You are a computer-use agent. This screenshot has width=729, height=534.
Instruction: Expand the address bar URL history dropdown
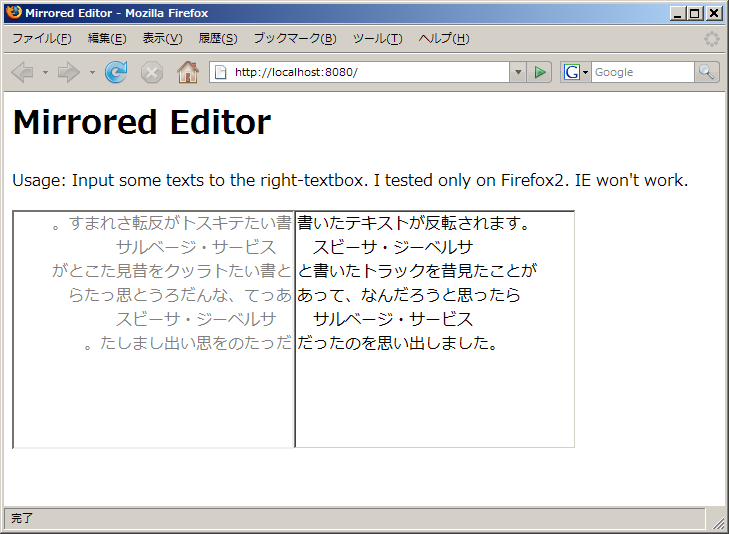(518, 73)
